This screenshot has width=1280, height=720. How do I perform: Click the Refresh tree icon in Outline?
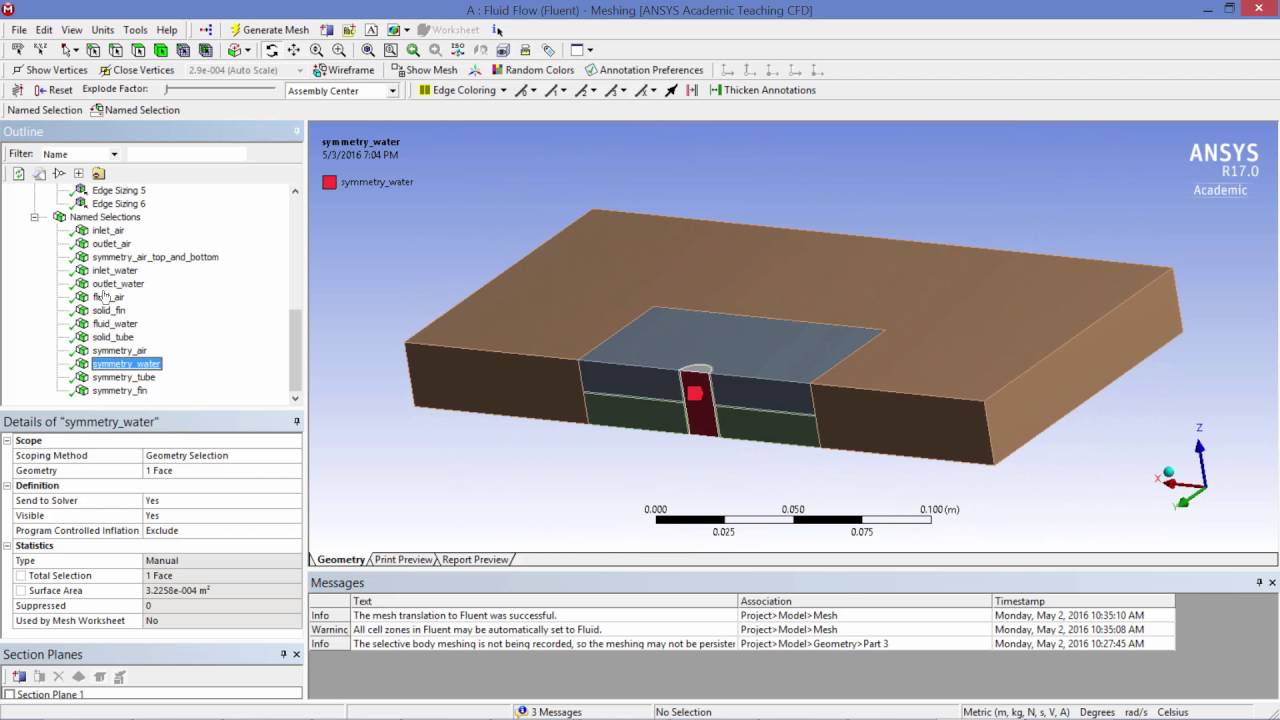pos(18,173)
